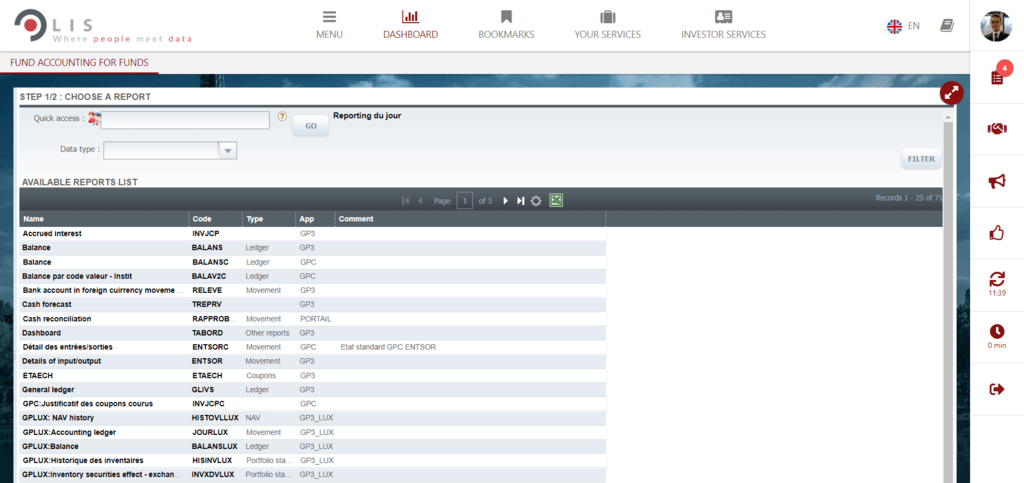Select GPLUX:Inventory securities effect report

[x=313, y=475]
